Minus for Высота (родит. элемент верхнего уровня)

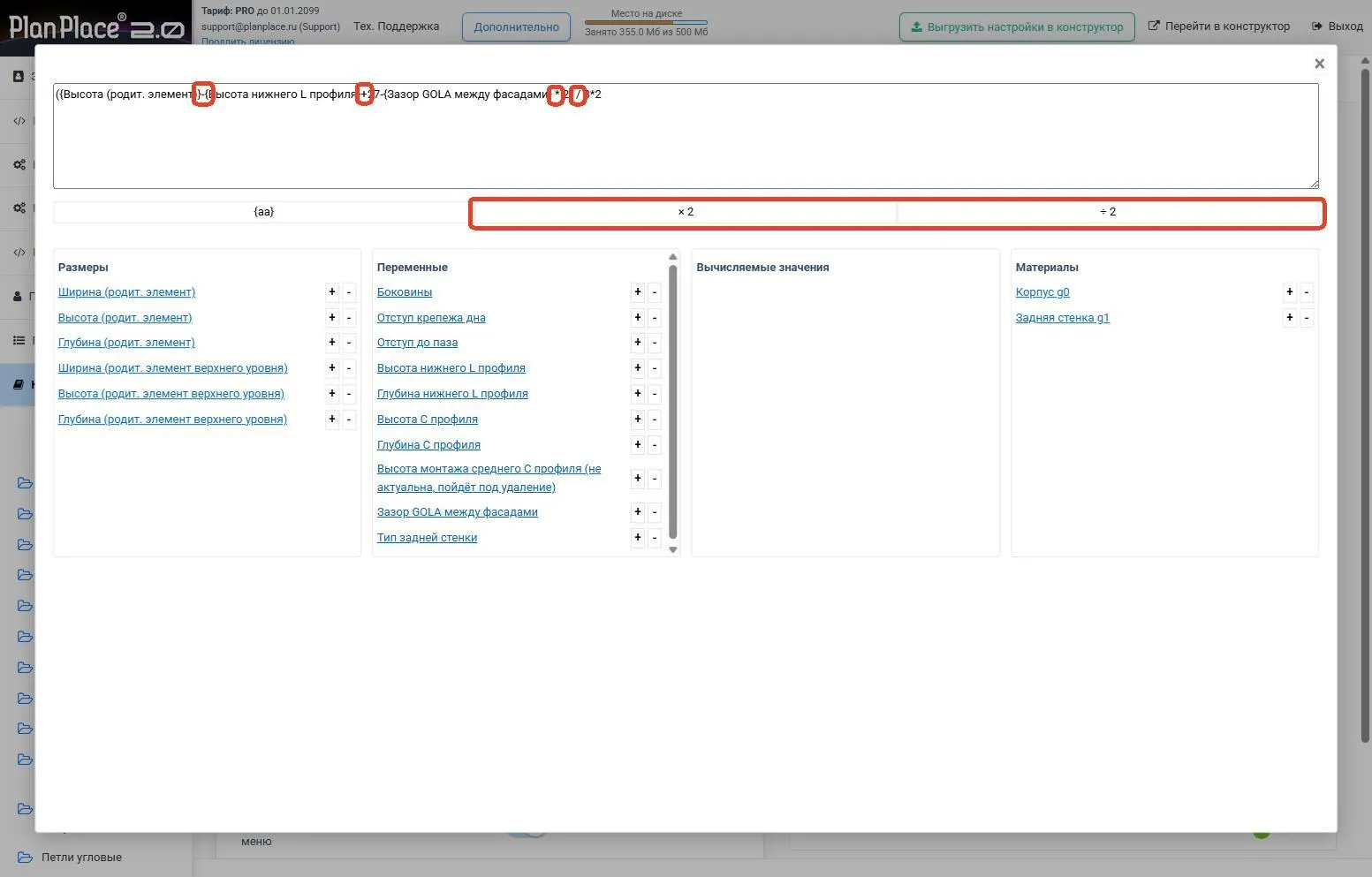(x=349, y=394)
